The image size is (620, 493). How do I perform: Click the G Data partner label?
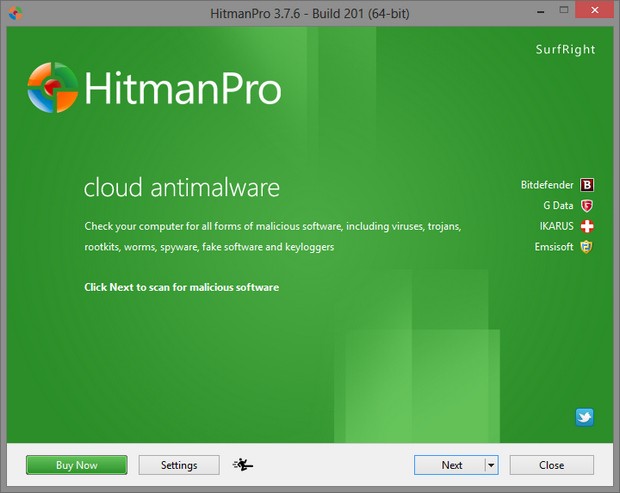[x=558, y=206]
